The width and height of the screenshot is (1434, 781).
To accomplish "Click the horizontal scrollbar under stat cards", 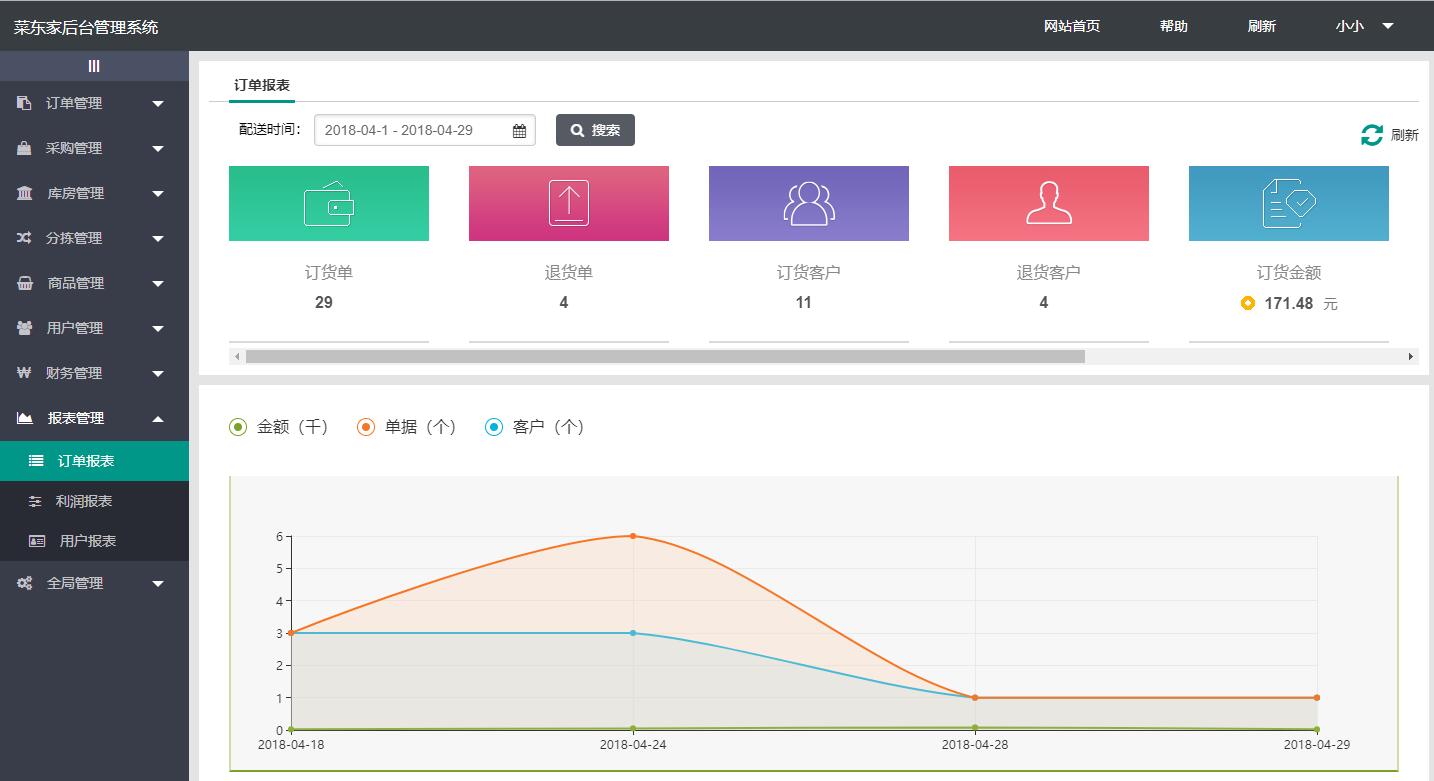I will 665,356.
